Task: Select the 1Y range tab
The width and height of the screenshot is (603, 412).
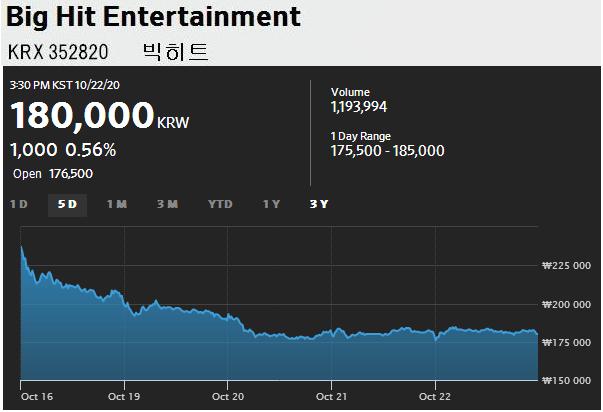Action: pos(271,204)
